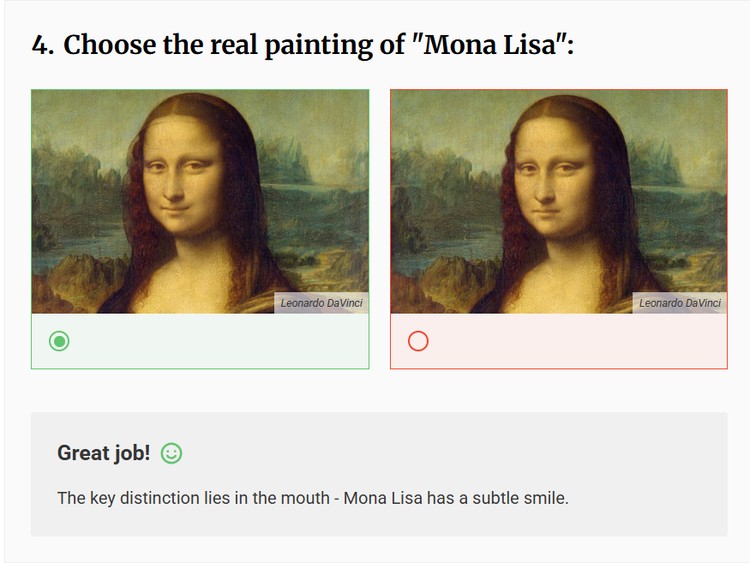The width and height of the screenshot is (750, 563).
Task: Click the question number 4
Action: pyautogui.click(x=41, y=46)
